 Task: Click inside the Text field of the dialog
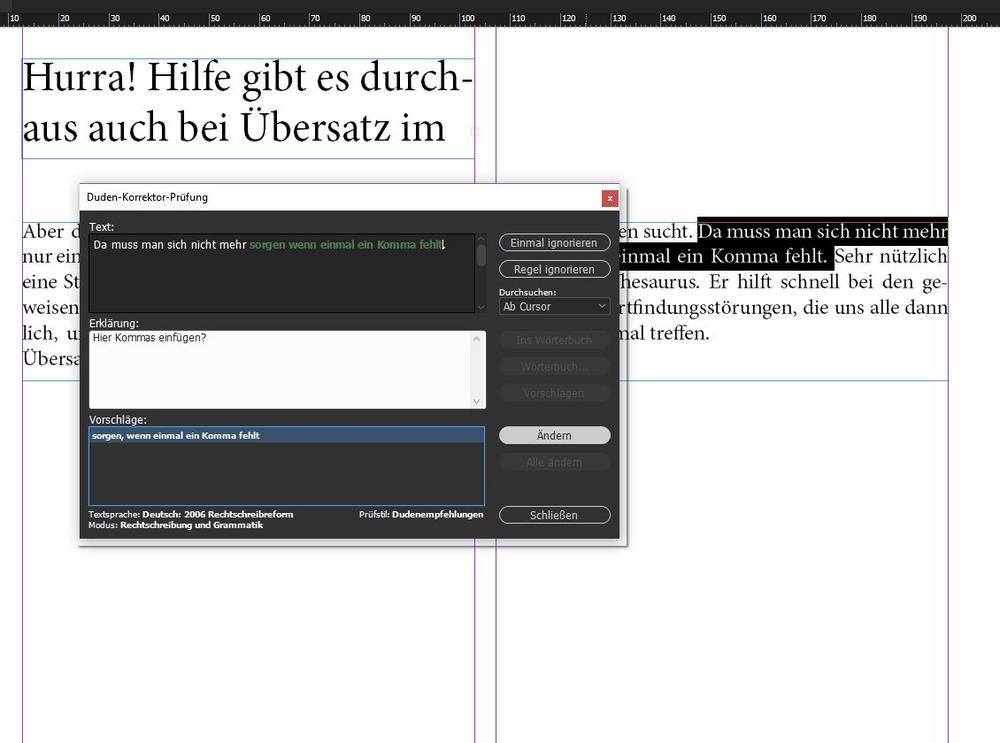(x=281, y=273)
